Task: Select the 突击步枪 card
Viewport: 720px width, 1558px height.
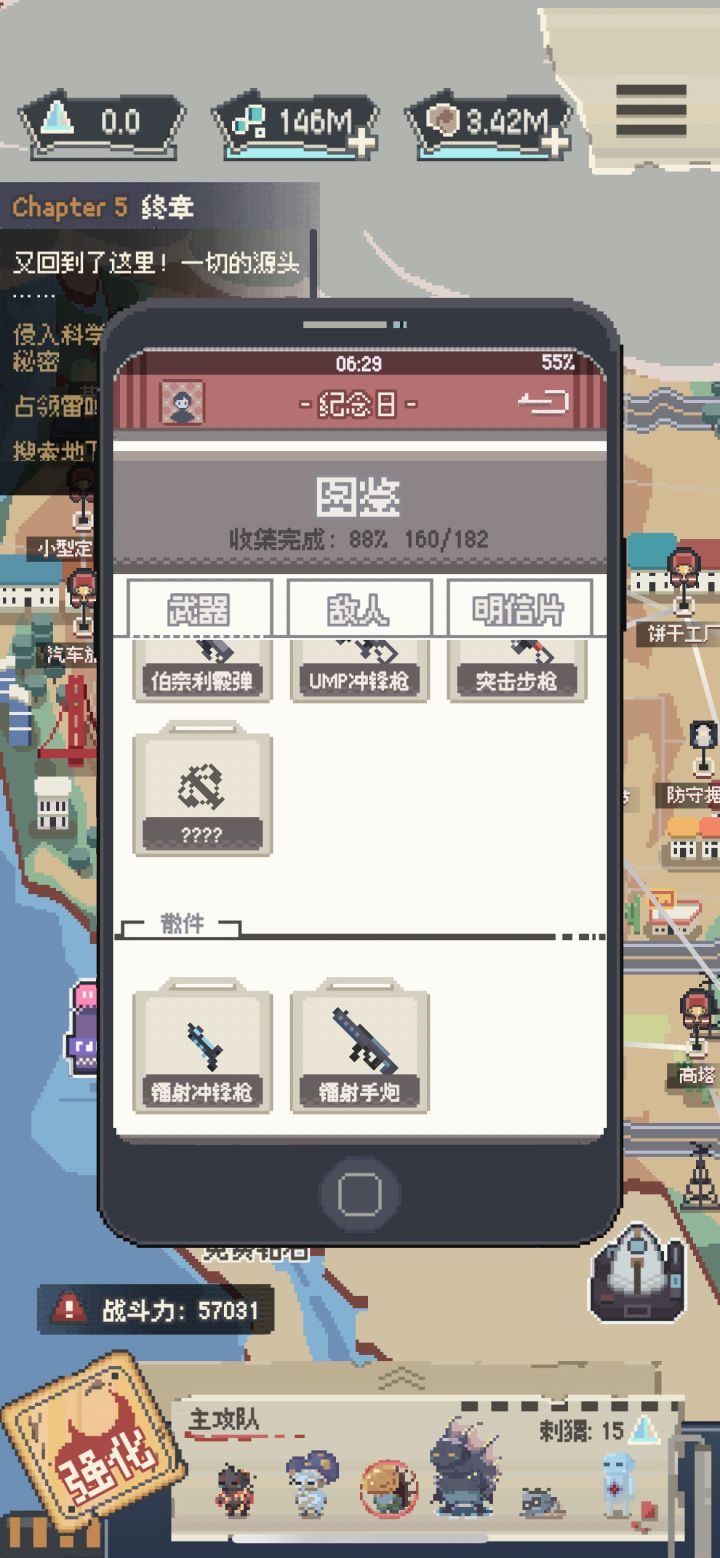Action: pos(516,670)
